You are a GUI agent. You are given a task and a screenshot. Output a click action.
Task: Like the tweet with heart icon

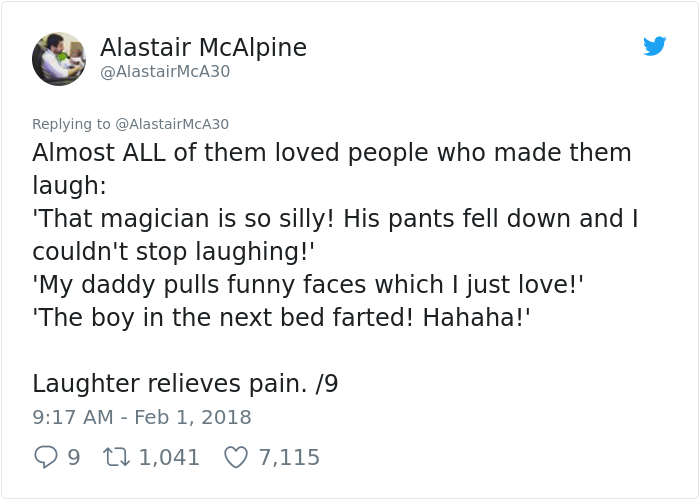(x=235, y=457)
